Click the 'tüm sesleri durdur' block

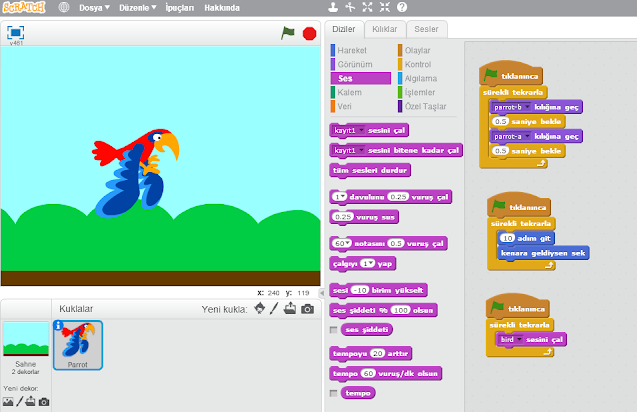(370, 170)
